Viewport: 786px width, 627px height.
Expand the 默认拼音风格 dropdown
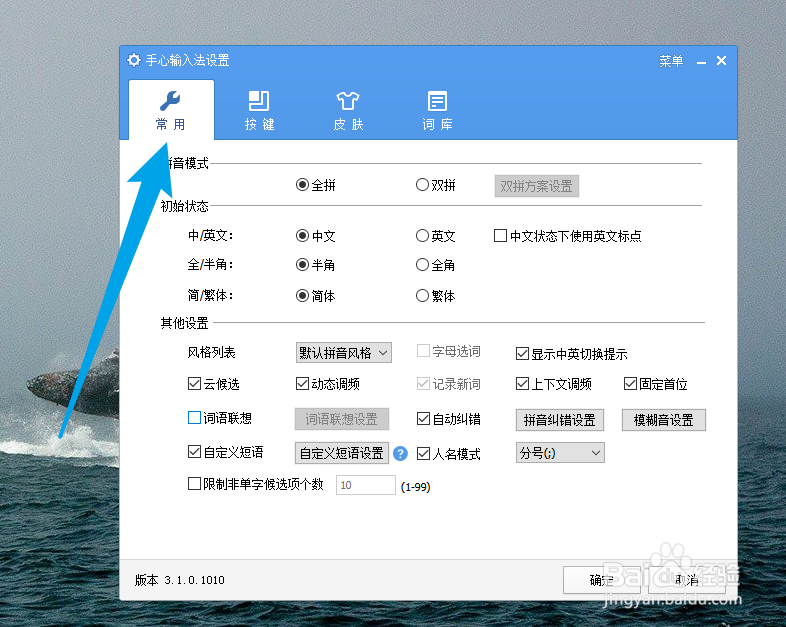[343, 353]
